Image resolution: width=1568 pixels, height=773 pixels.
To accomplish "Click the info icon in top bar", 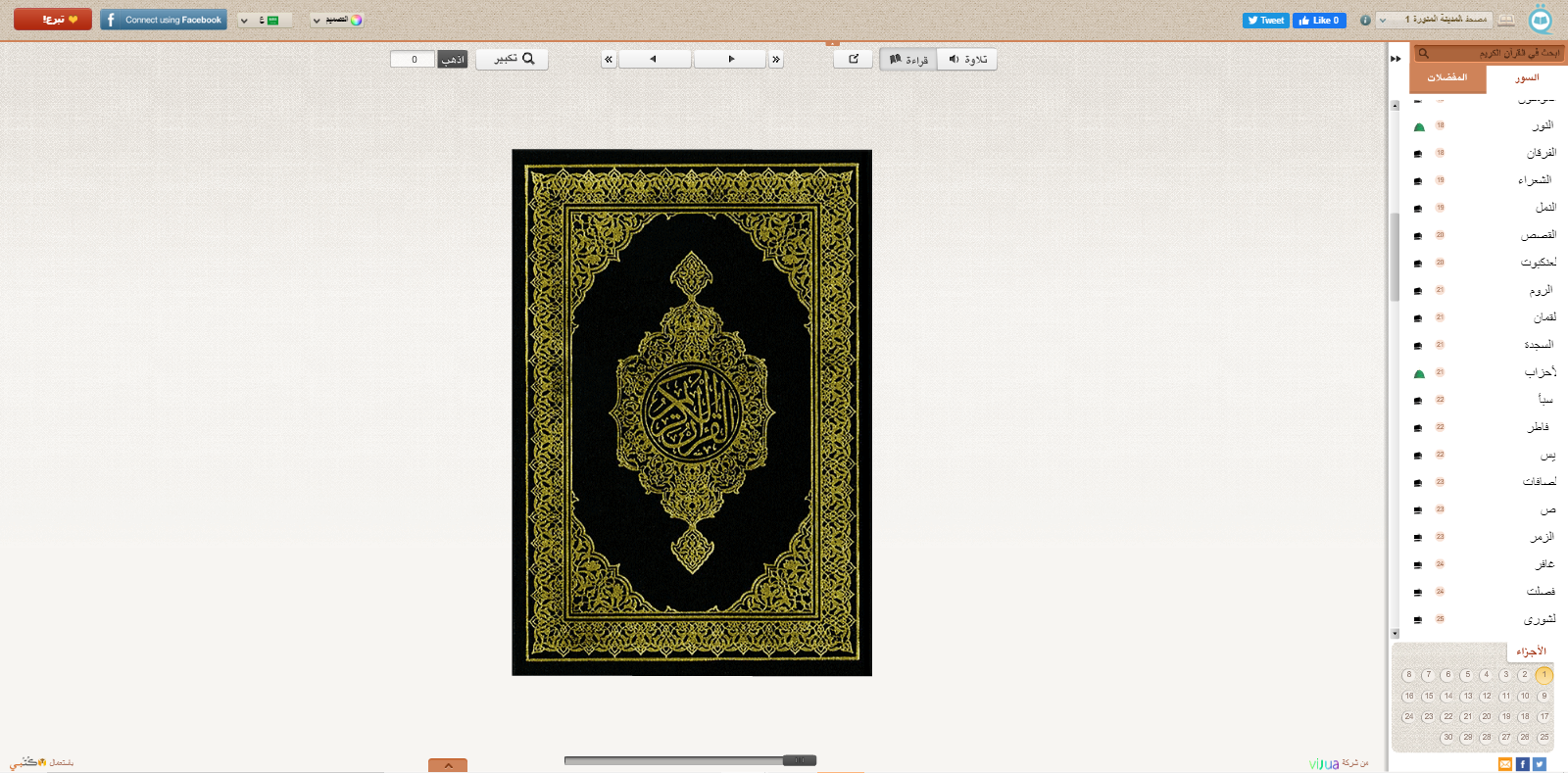I will (1365, 20).
